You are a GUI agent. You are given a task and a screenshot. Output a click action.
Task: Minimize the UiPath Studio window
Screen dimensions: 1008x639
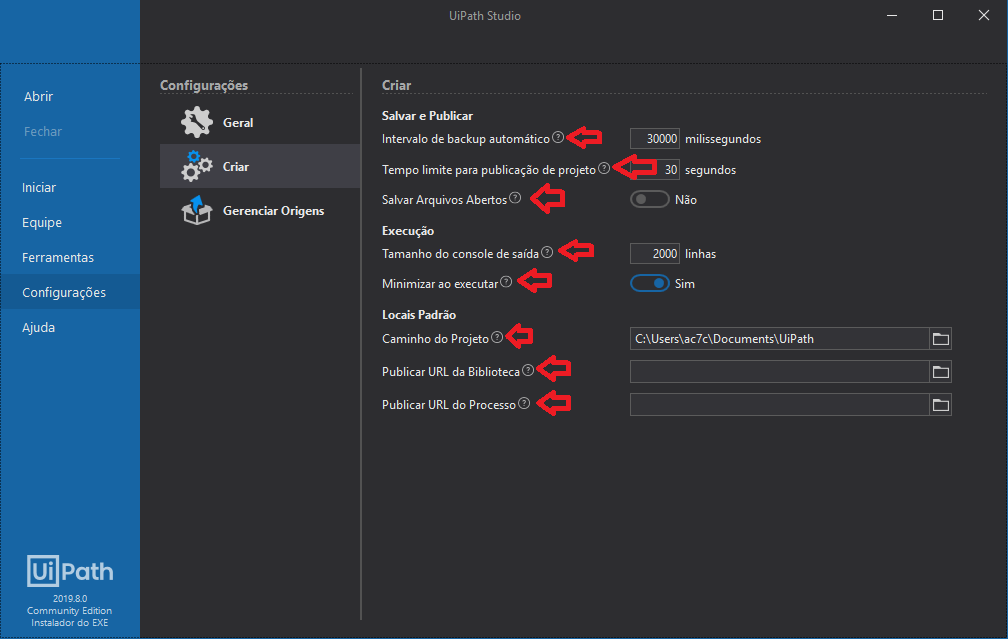point(892,15)
